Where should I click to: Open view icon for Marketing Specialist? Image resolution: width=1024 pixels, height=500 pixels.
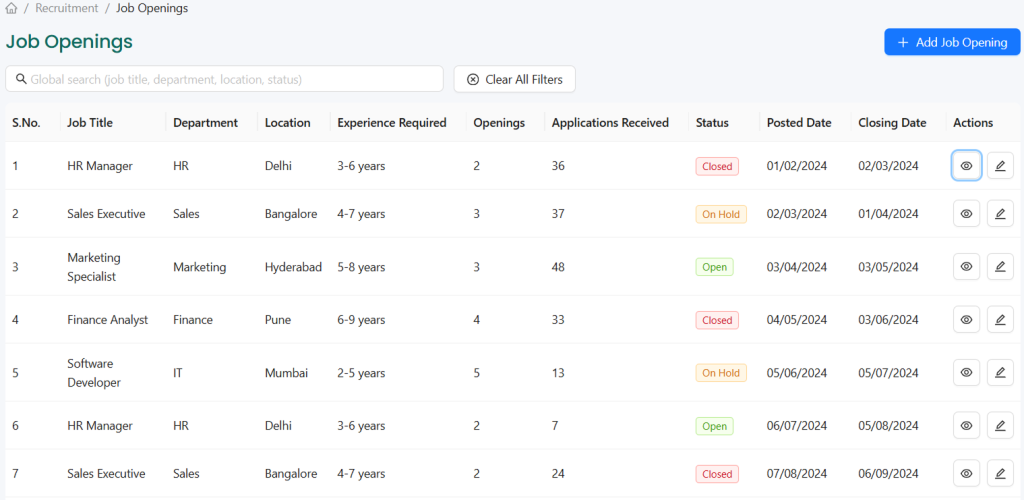click(966, 267)
